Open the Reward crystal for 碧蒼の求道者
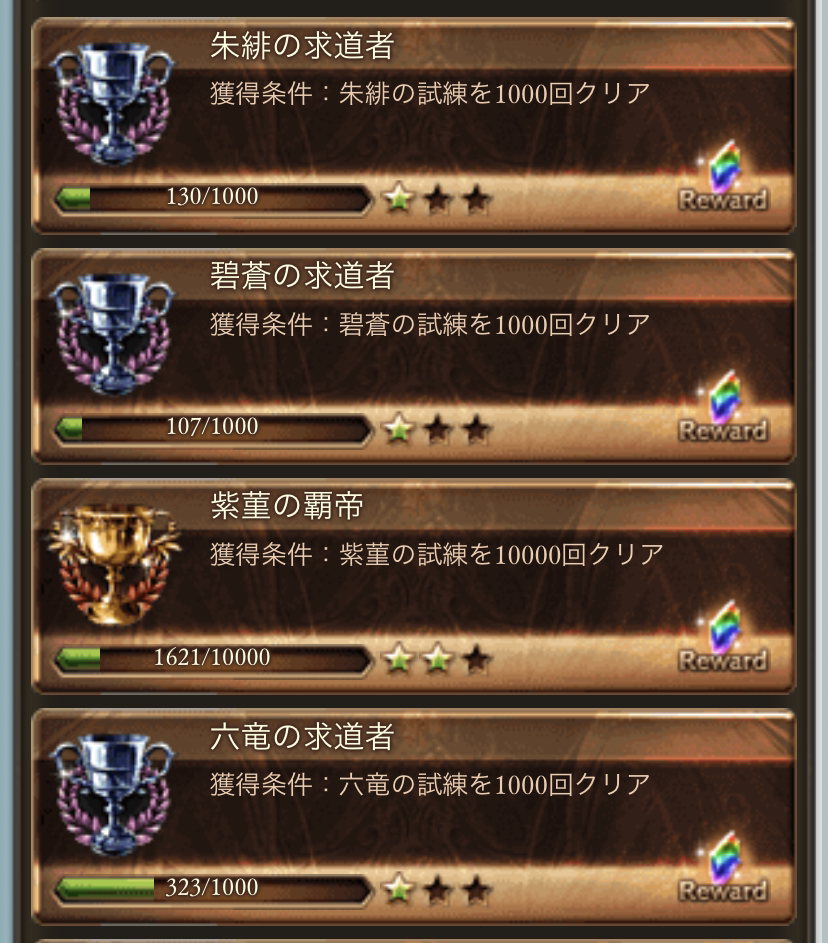828x943 pixels. (x=723, y=408)
